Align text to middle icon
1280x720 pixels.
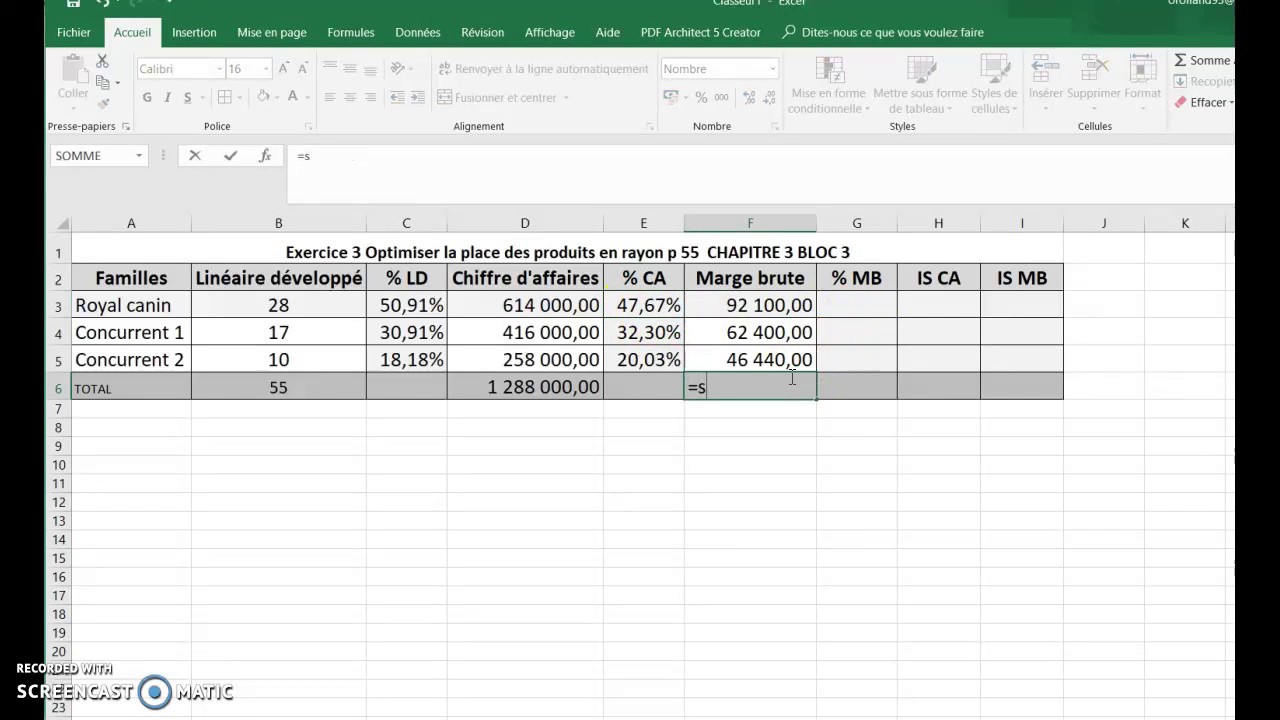tap(350, 69)
